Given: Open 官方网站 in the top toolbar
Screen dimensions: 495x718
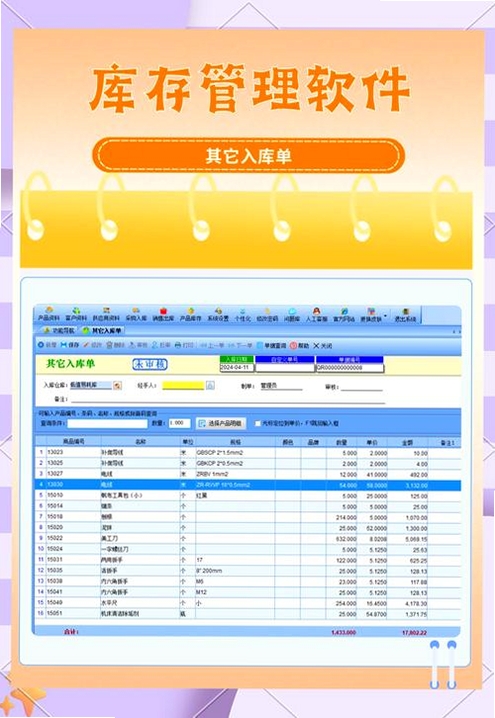Looking at the screenshot, I should pyautogui.click(x=344, y=314).
